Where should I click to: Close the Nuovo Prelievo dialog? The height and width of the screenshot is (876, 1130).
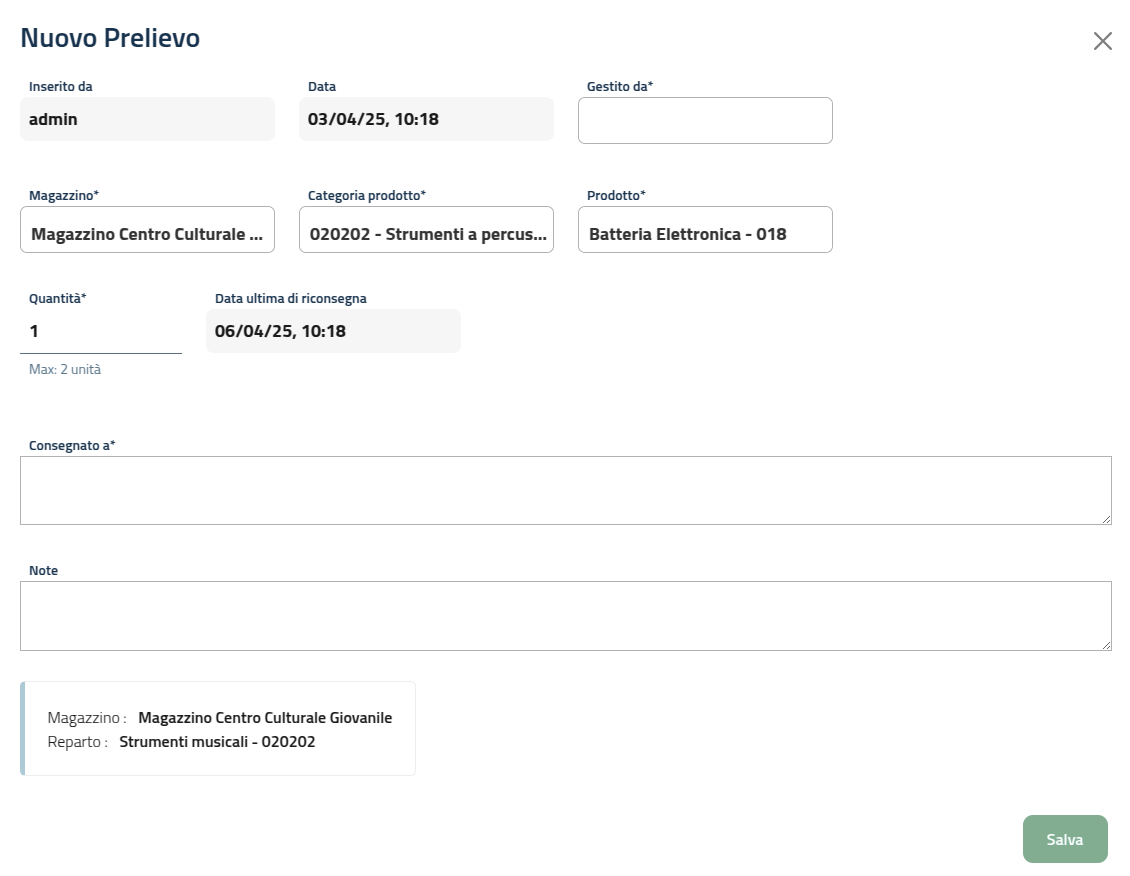(x=1102, y=41)
